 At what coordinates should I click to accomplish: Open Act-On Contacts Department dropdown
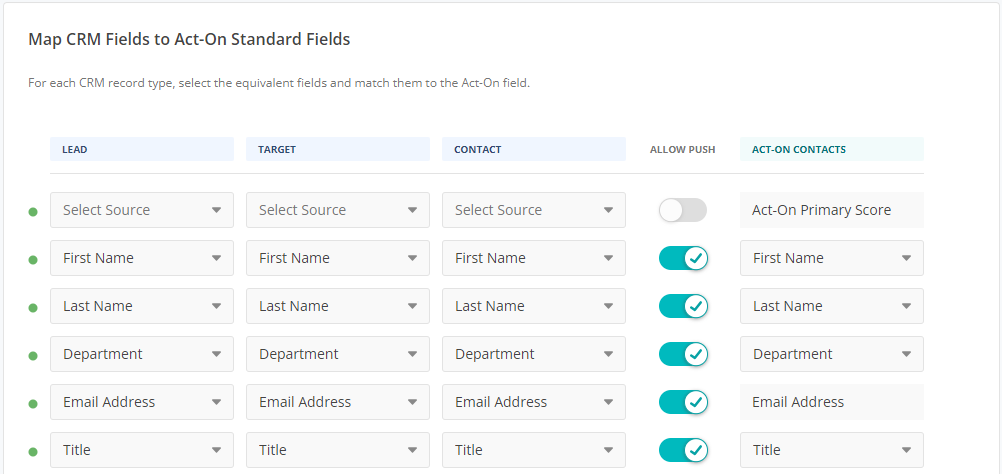(832, 354)
